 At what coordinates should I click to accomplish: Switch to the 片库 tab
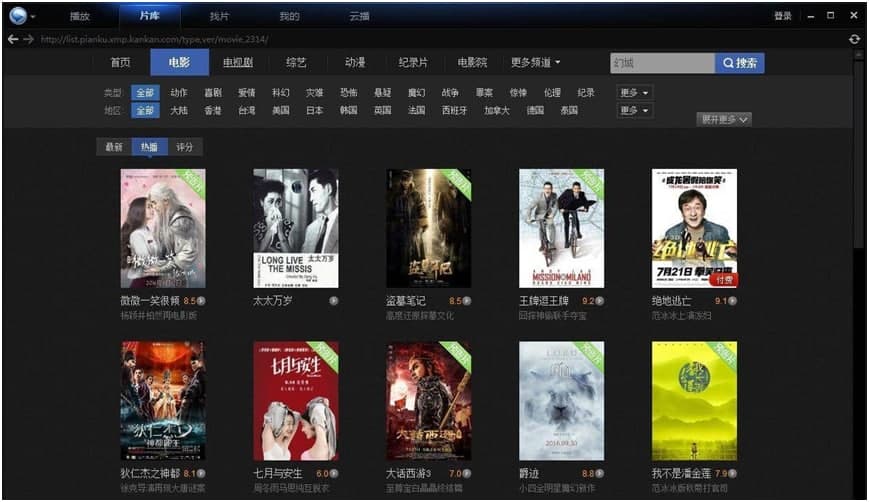click(150, 16)
